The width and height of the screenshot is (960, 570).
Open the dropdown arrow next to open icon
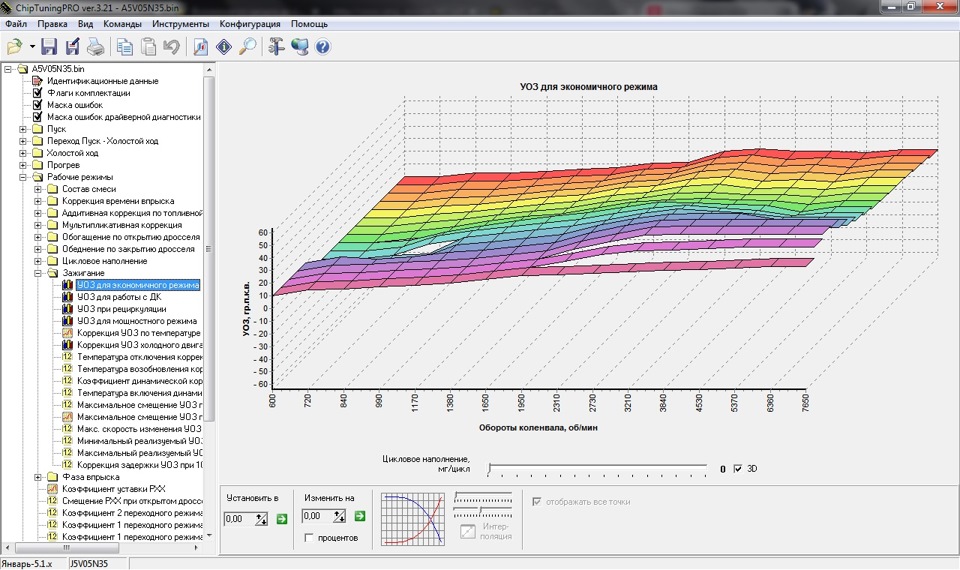[x=33, y=47]
